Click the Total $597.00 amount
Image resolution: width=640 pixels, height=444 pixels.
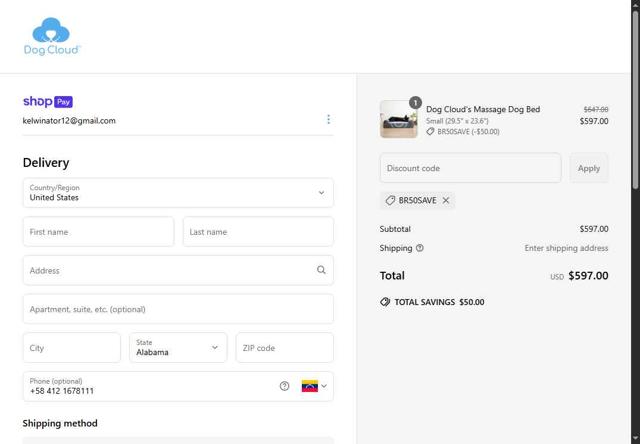(x=588, y=275)
